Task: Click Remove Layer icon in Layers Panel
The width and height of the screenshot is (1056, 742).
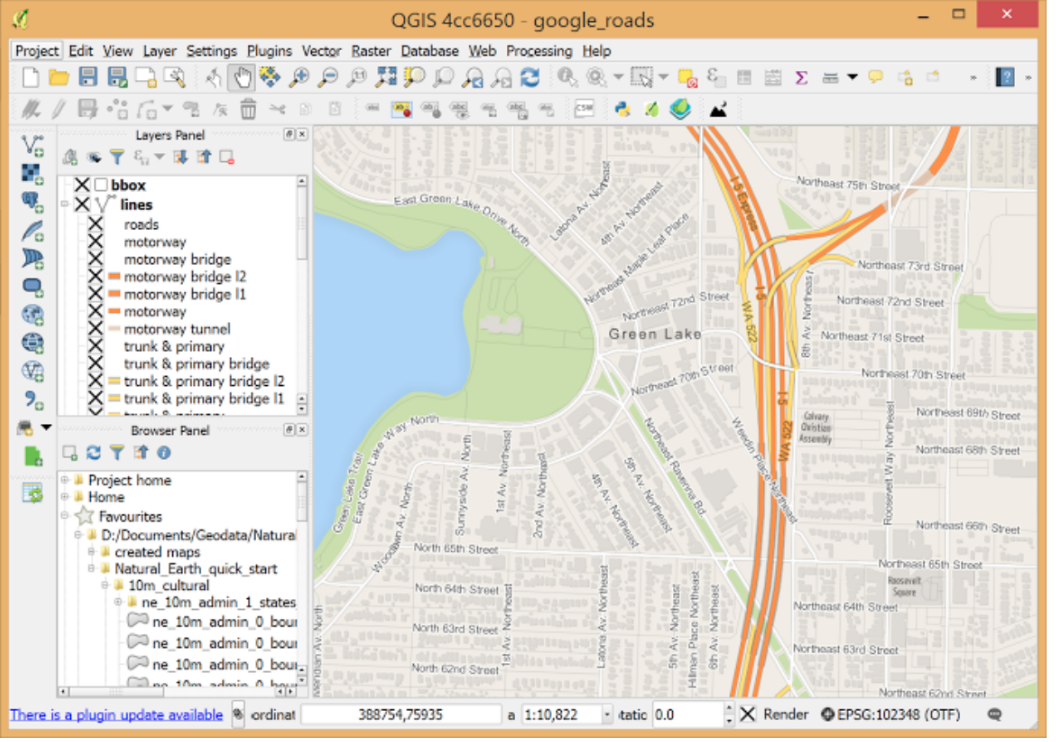Action: (226, 158)
